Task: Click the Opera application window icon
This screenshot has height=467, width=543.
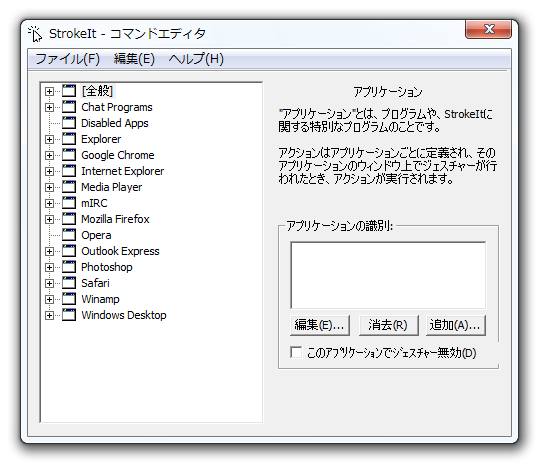Action: click(x=69, y=235)
